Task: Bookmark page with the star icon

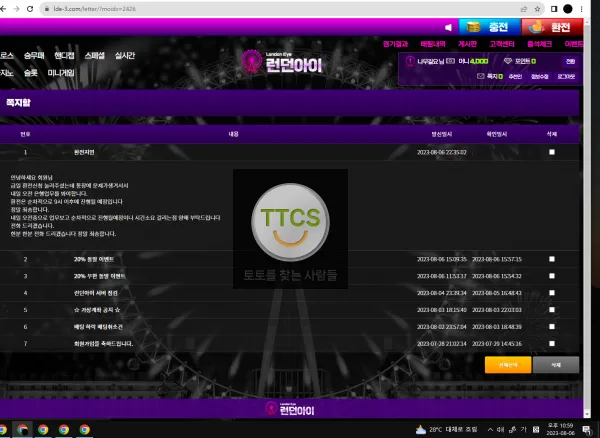Action: coord(537,9)
